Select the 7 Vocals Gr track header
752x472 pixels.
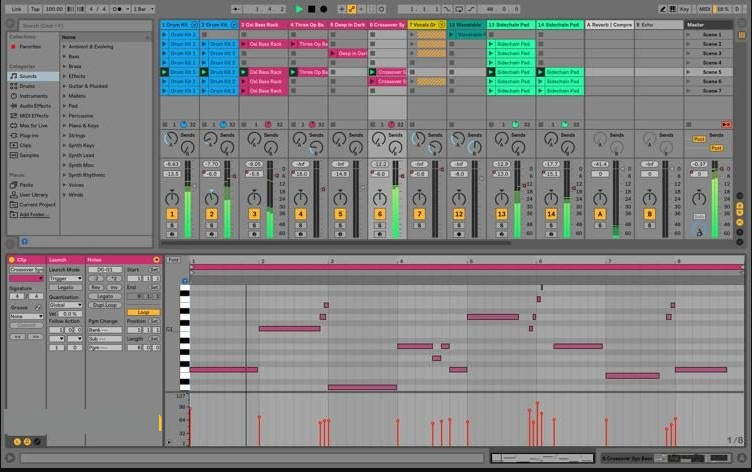[x=426, y=24]
